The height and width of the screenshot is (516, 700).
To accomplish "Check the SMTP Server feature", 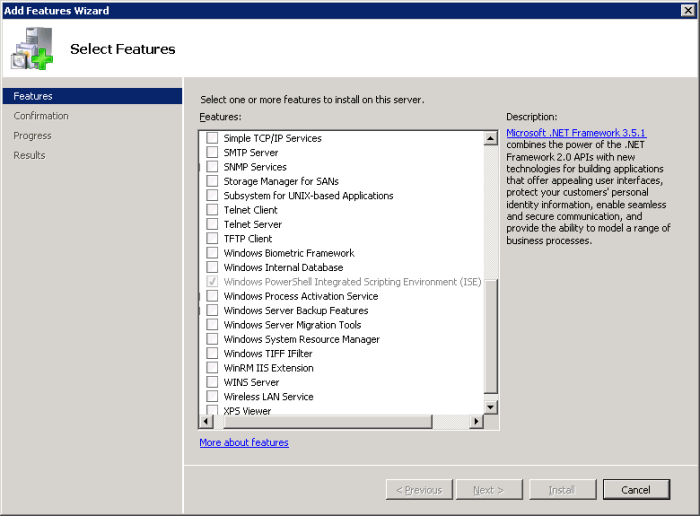I will (212, 153).
